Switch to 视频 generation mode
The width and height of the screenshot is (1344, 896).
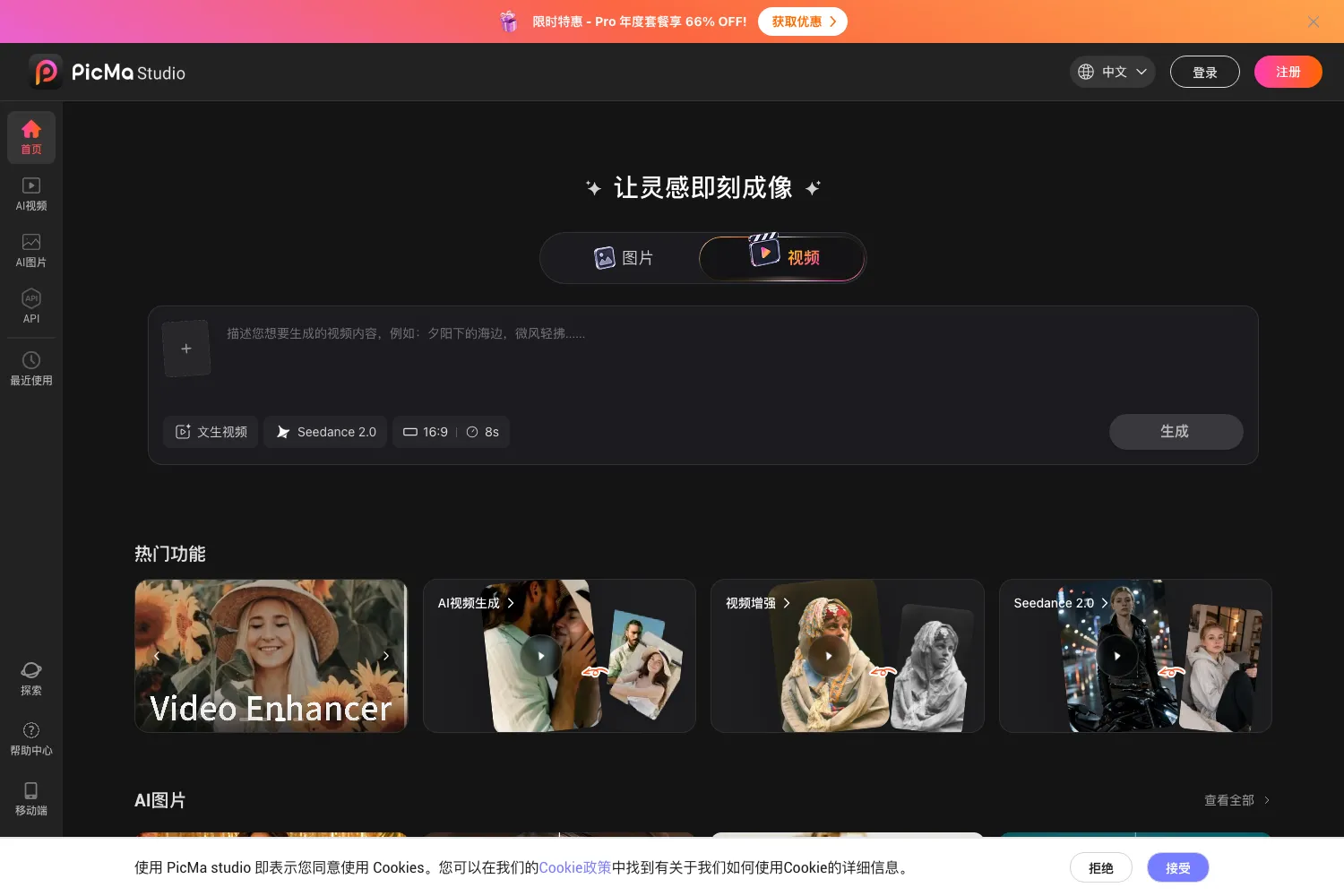pos(782,258)
